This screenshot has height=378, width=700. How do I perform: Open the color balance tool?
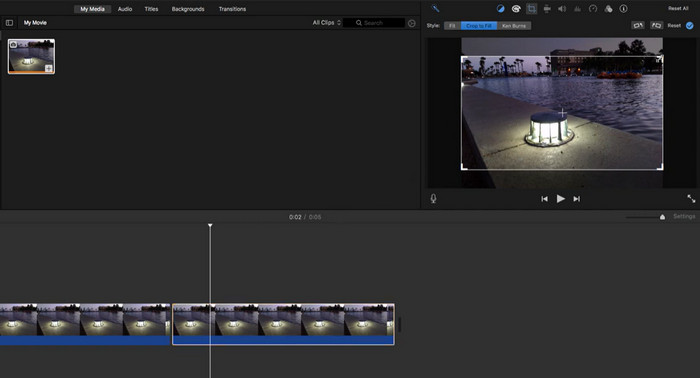pos(500,8)
